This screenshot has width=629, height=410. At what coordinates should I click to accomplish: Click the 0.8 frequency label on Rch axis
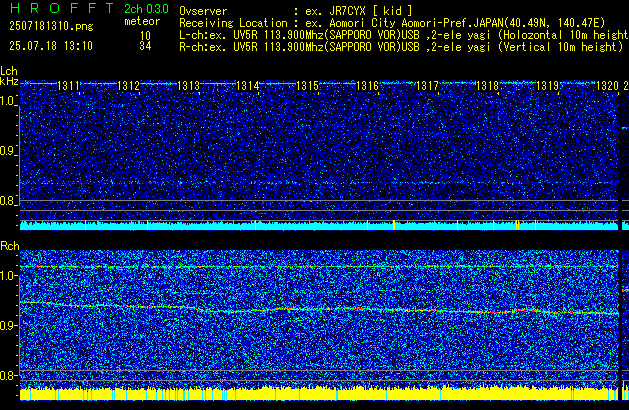pyautogui.click(x=8, y=375)
